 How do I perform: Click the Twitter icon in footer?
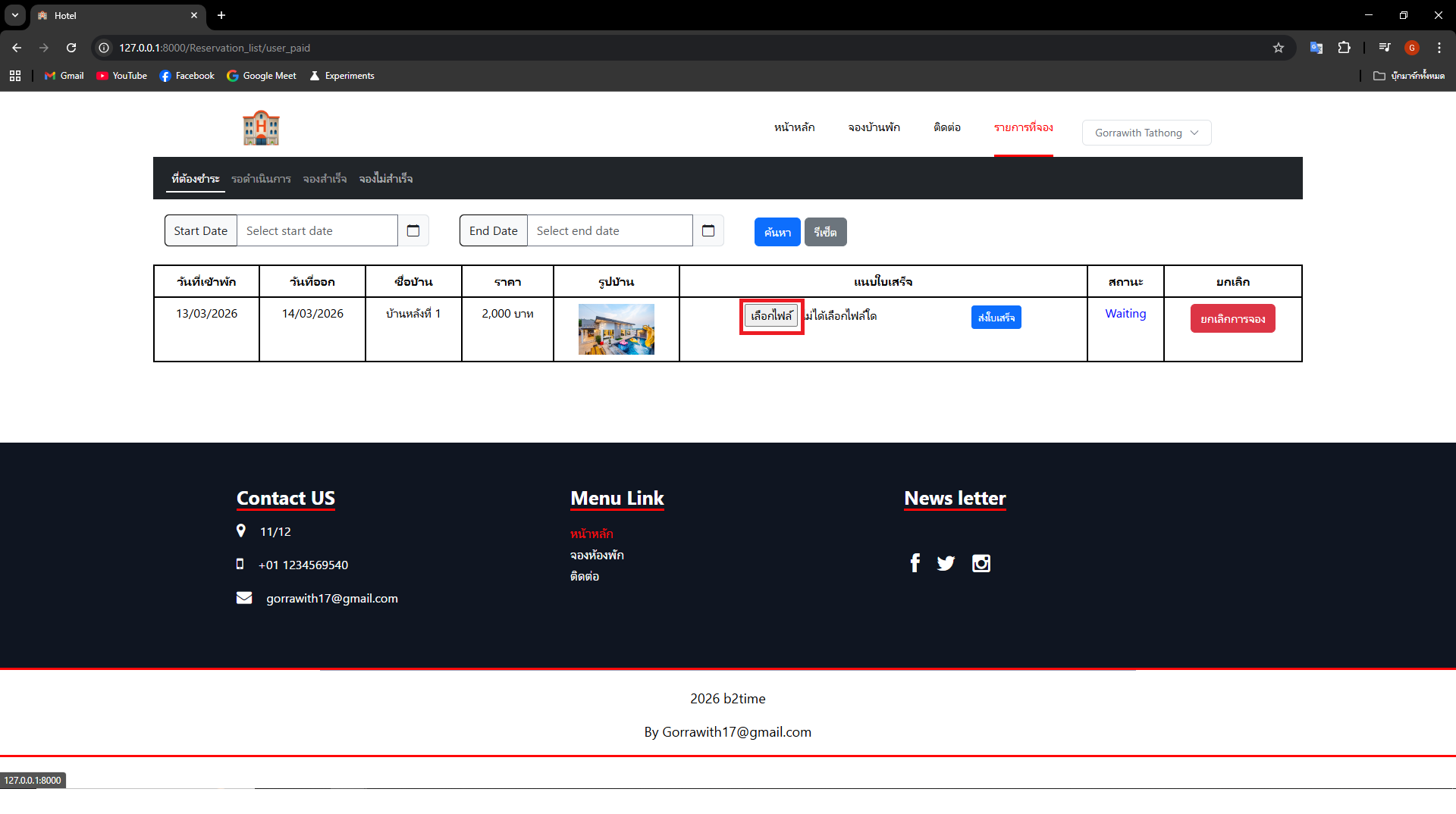(946, 563)
